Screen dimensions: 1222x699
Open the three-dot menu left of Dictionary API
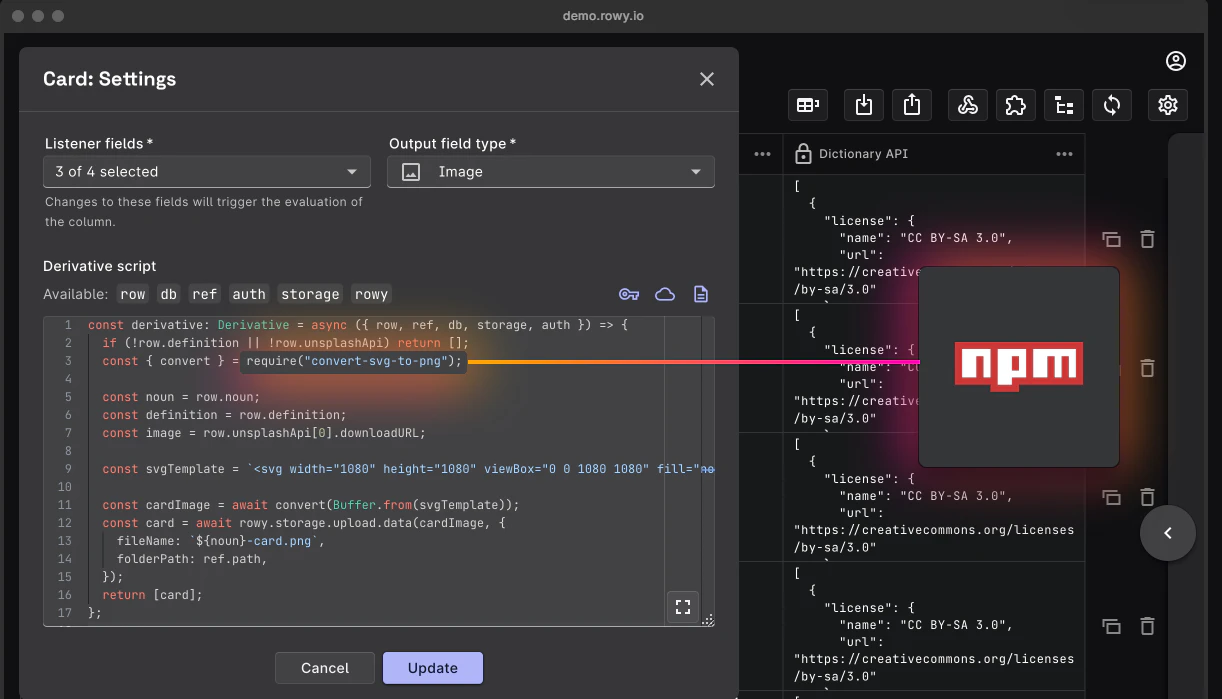pyautogui.click(x=762, y=154)
